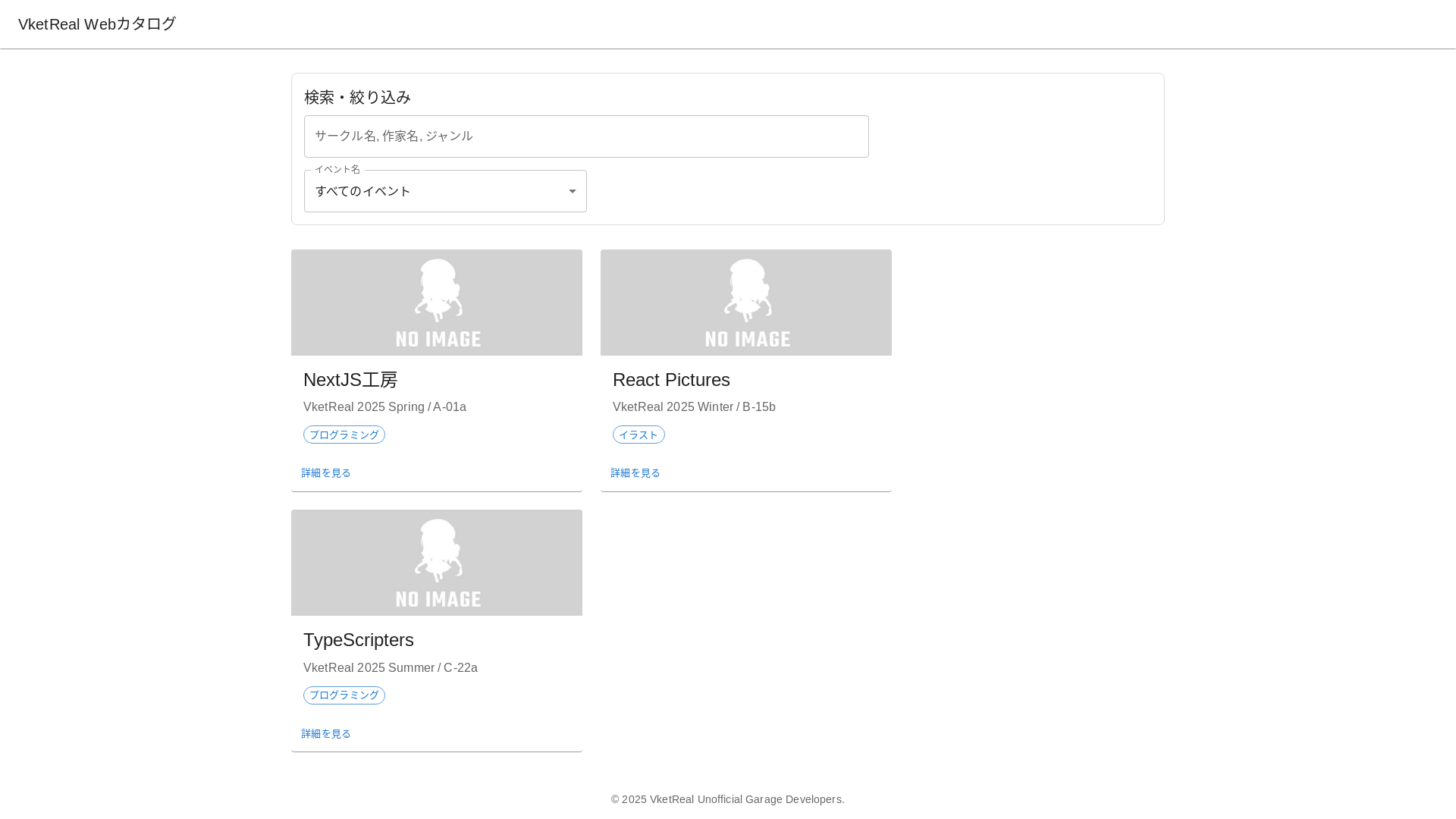The width and height of the screenshot is (1456, 819).
Task: Click the 検索・絞り込み heading
Action: click(x=357, y=97)
